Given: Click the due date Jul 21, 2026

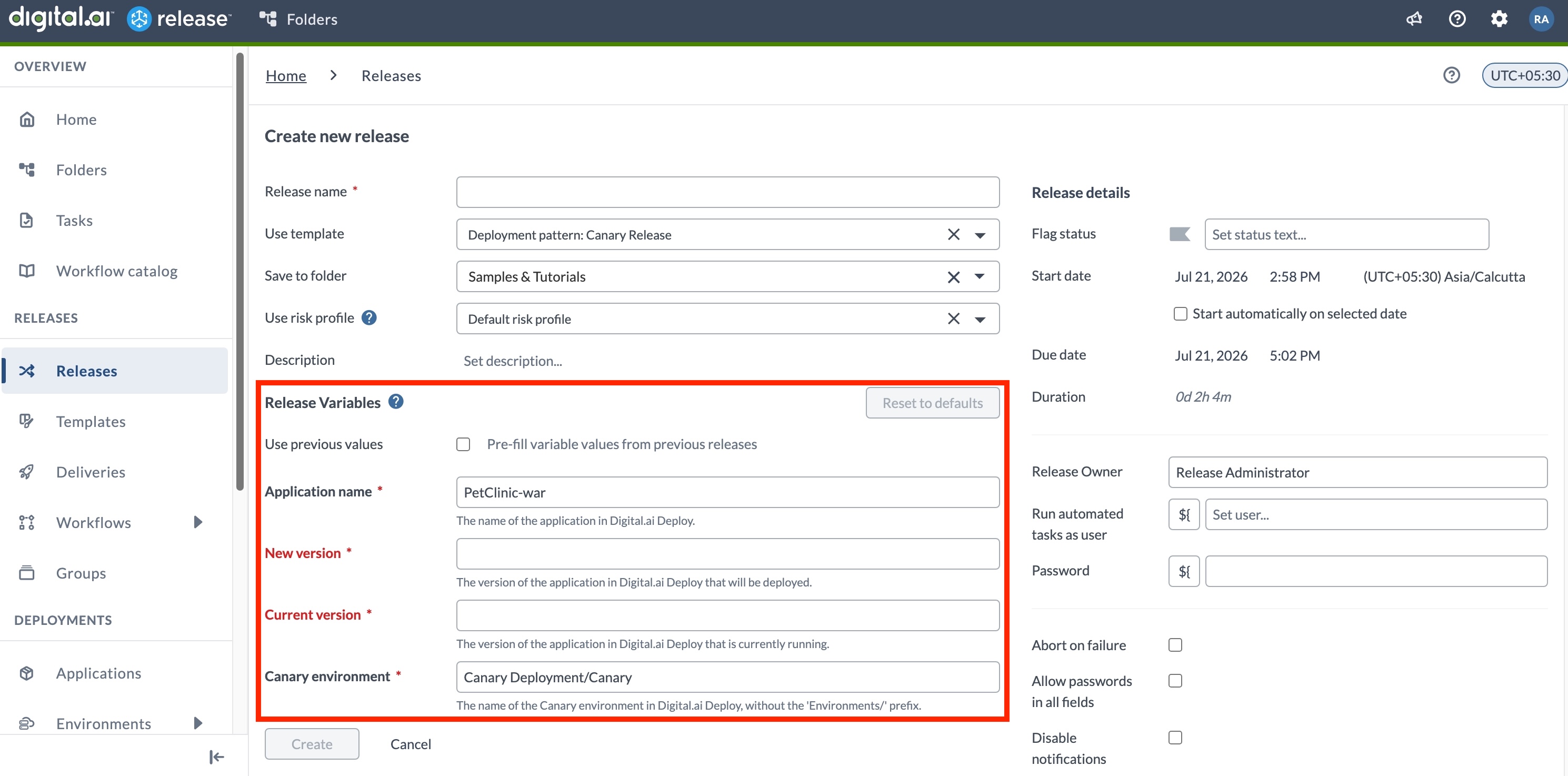Looking at the screenshot, I should click(1211, 355).
